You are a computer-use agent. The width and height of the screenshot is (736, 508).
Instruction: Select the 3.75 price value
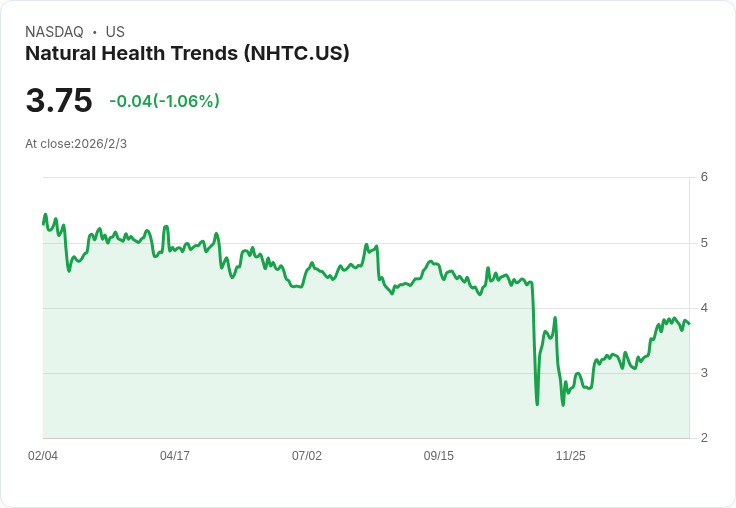pyautogui.click(x=59, y=100)
